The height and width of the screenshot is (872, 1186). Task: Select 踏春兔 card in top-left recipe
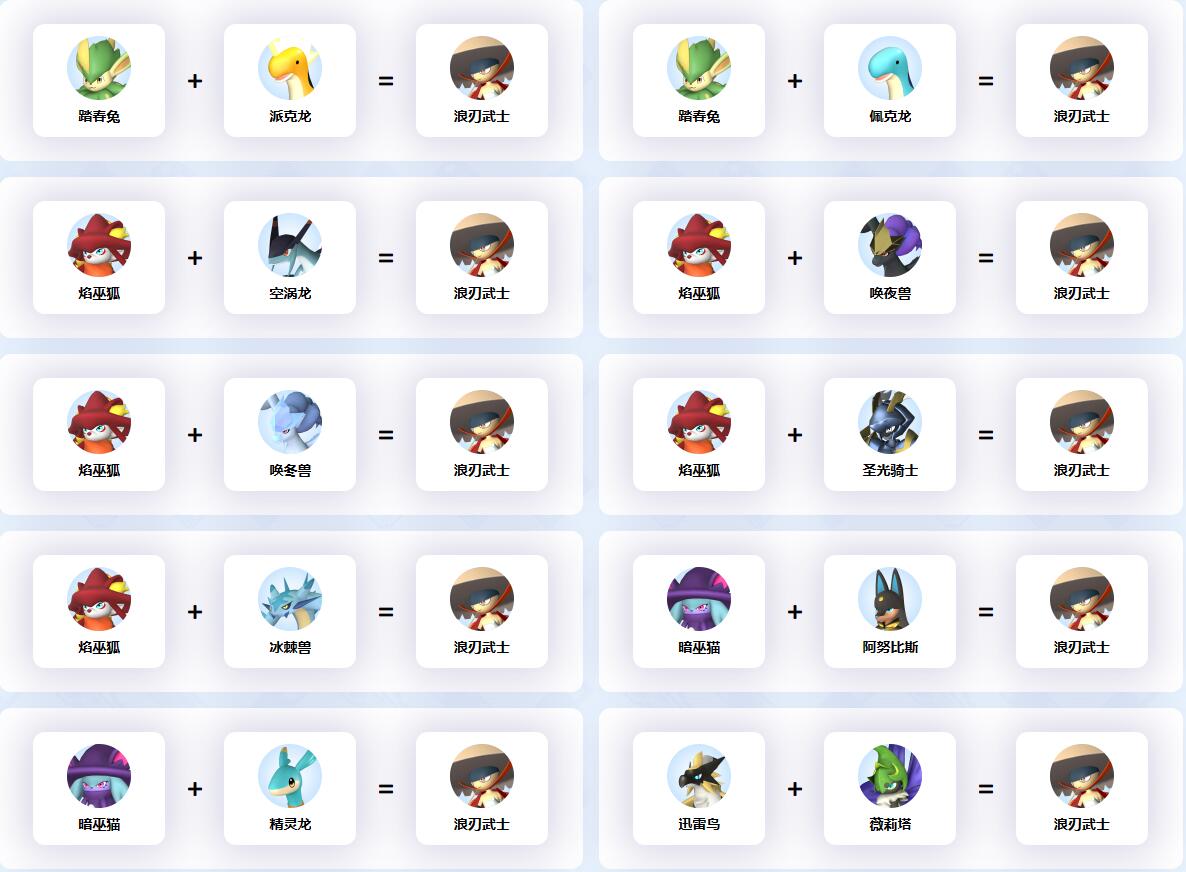click(x=99, y=81)
